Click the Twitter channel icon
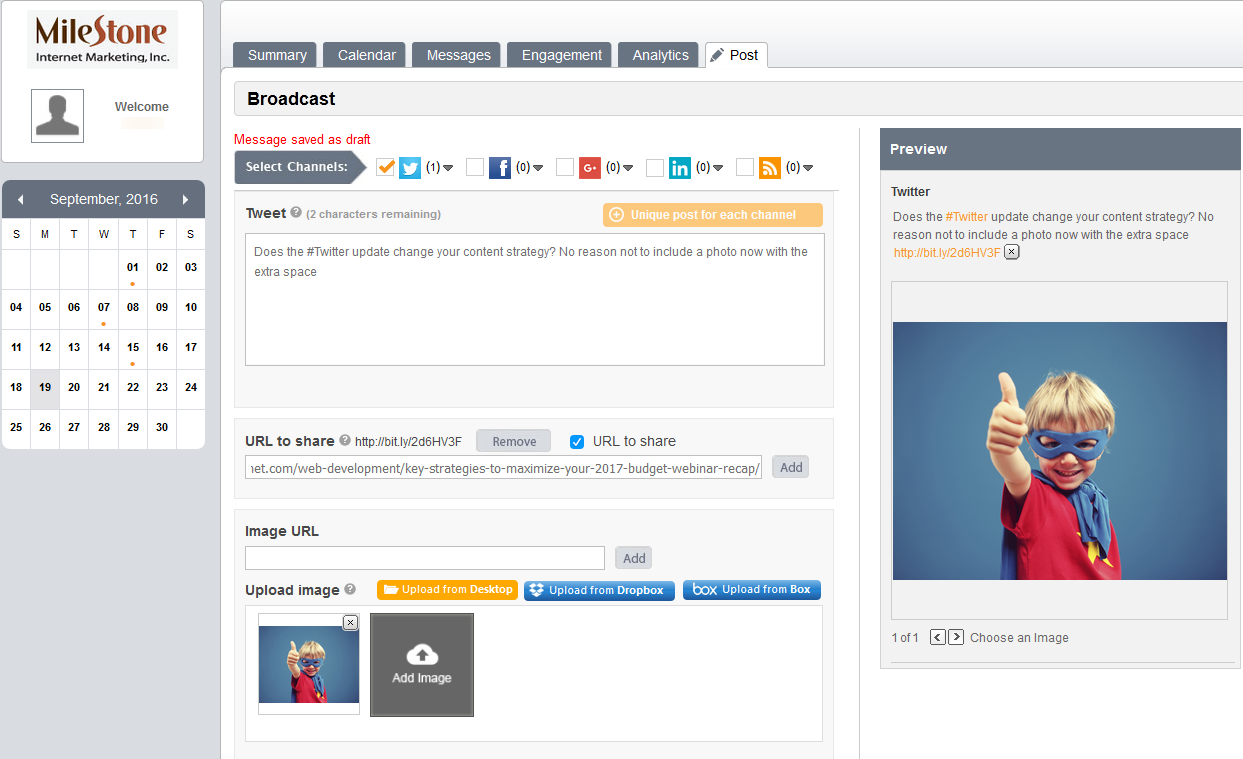Image resolution: width=1243 pixels, height=759 pixels. point(410,168)
